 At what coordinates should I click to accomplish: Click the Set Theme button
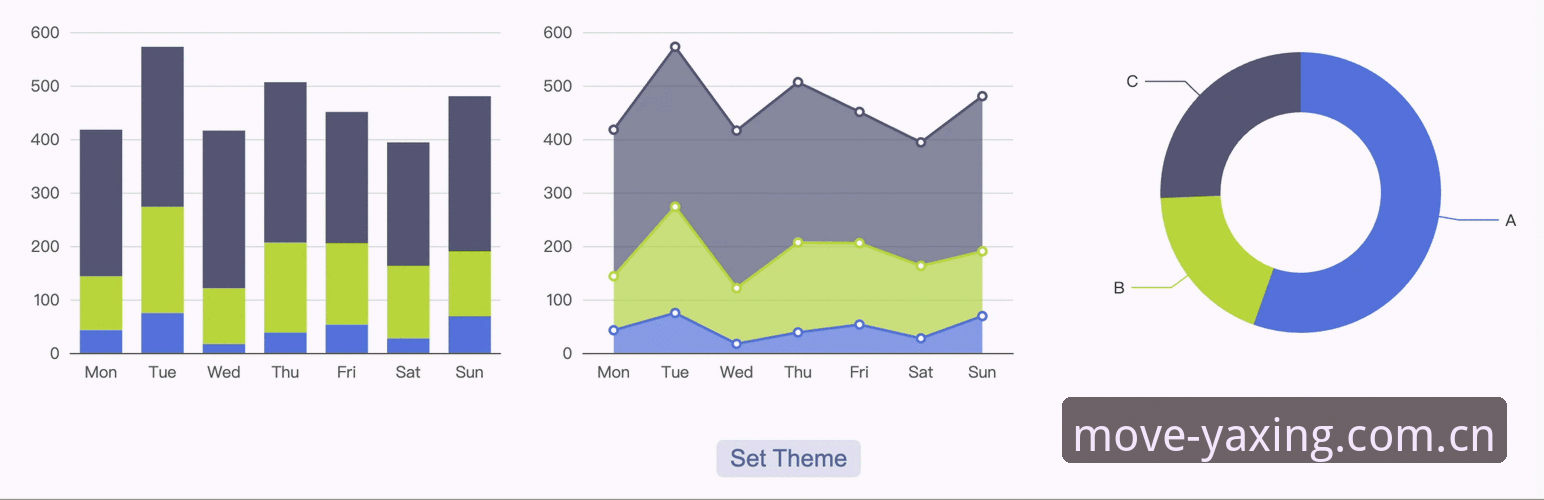coord(788,459)
